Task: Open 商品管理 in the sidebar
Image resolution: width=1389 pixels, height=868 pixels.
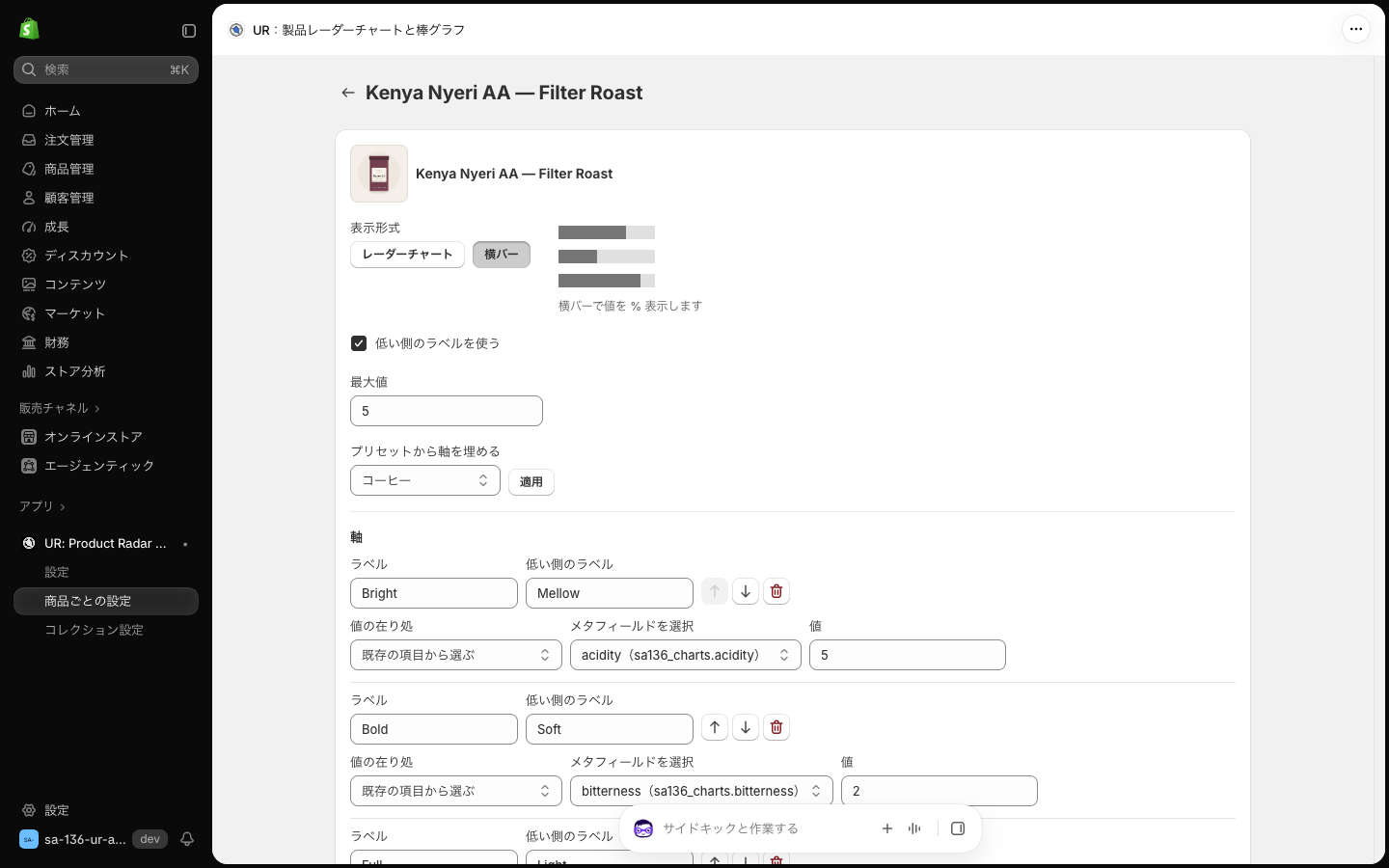Action: pyautogui.click(x=106, y=169)
